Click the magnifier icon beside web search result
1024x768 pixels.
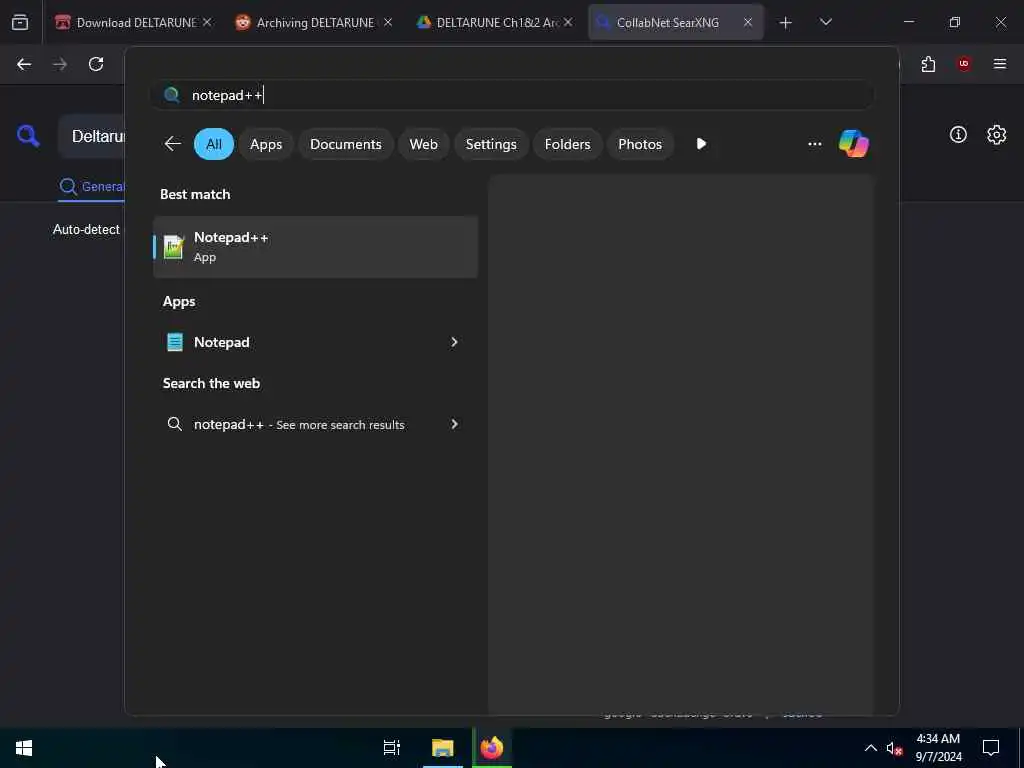point(174,424)
